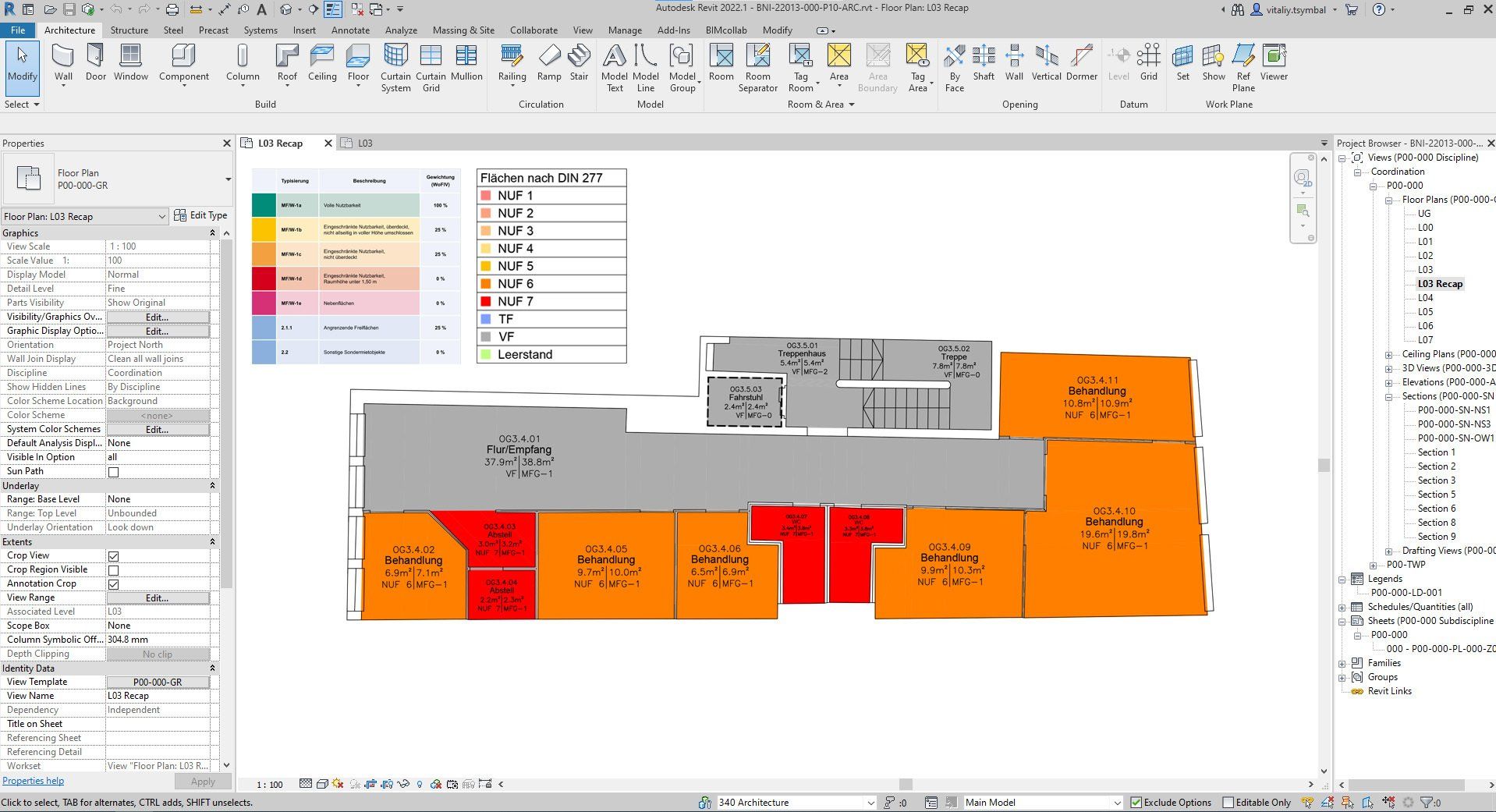Switch to the L03 view tab
This screenshot has height=812, width=1496.
pos(364,144)
